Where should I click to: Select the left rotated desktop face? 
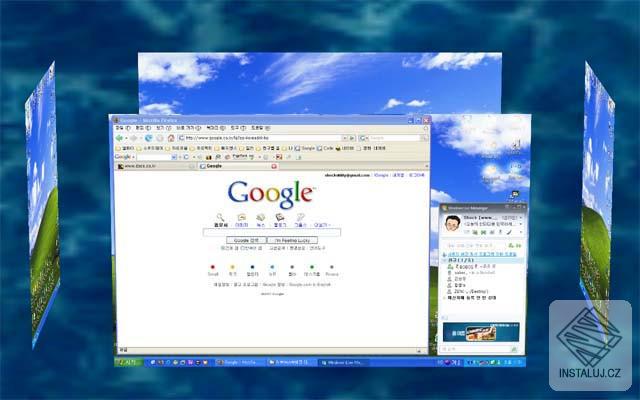(43, 206)
